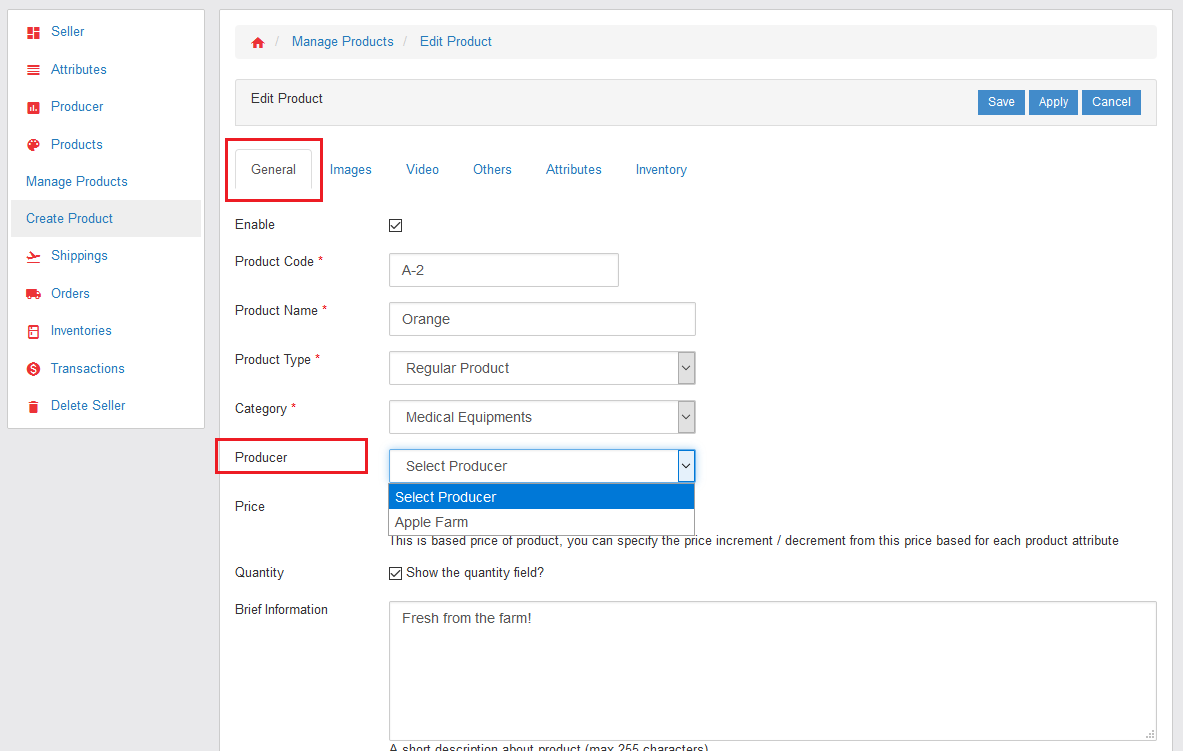The width and height of the screenshot is (1183, 751).
Task: Click the Products palette icon
Action: click(33, 145)
